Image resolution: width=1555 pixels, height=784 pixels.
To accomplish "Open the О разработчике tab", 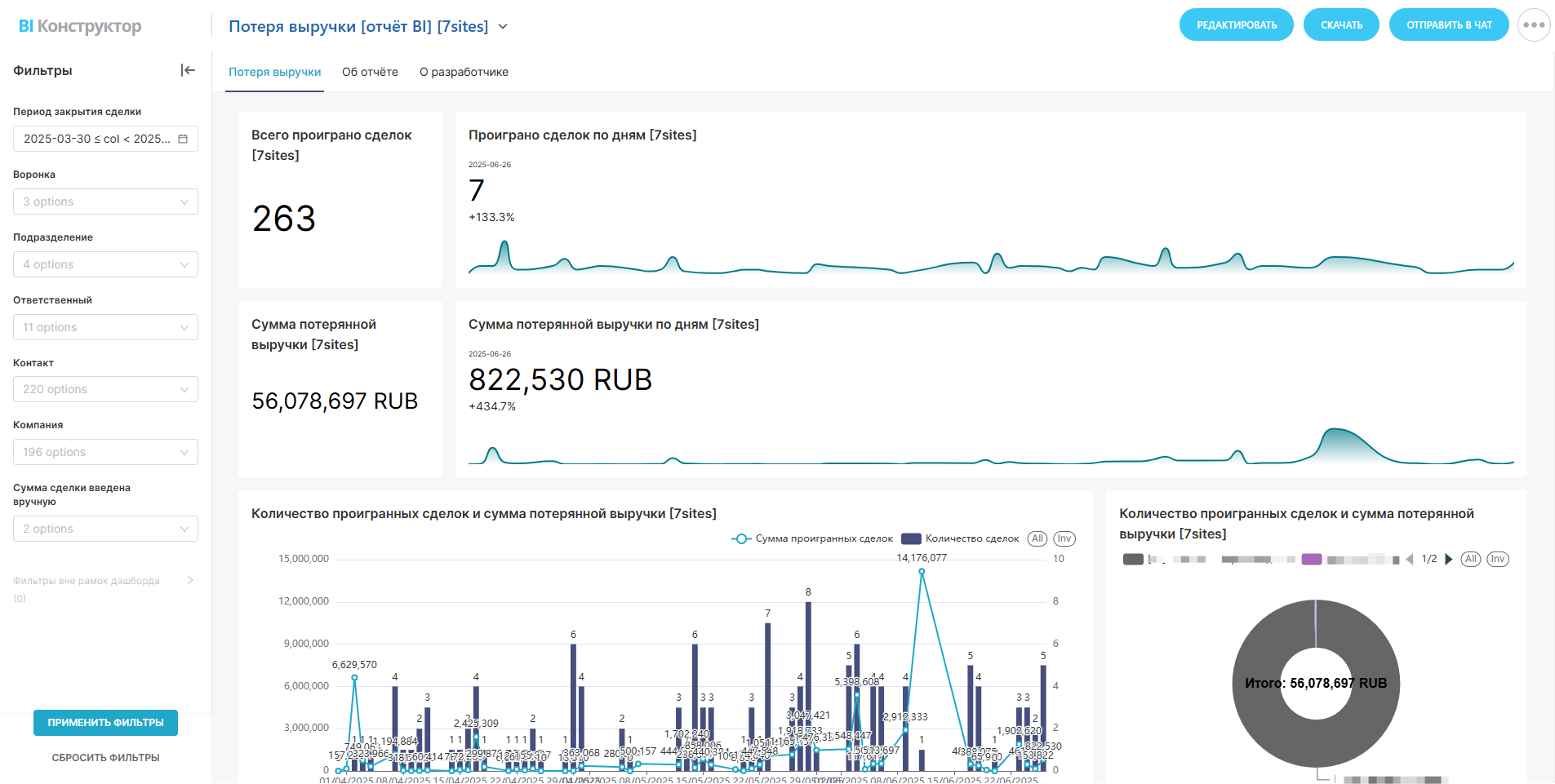I will coord(464,72).
